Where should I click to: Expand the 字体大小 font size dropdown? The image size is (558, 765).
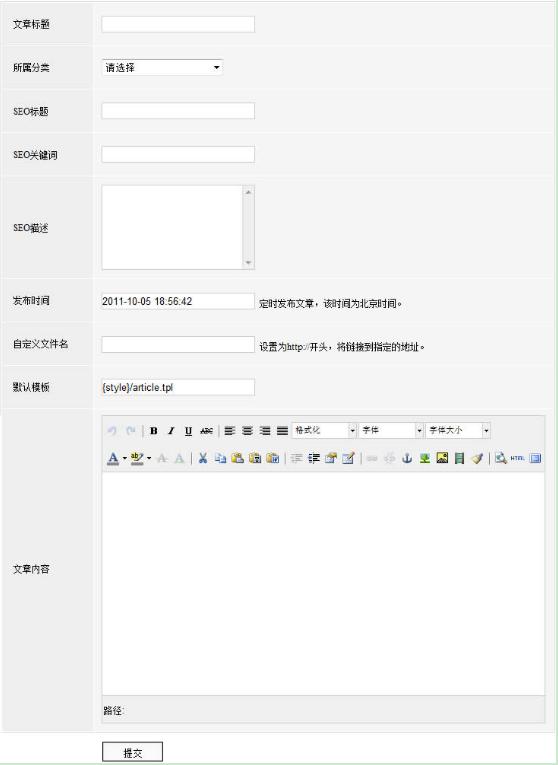[458, 430]
